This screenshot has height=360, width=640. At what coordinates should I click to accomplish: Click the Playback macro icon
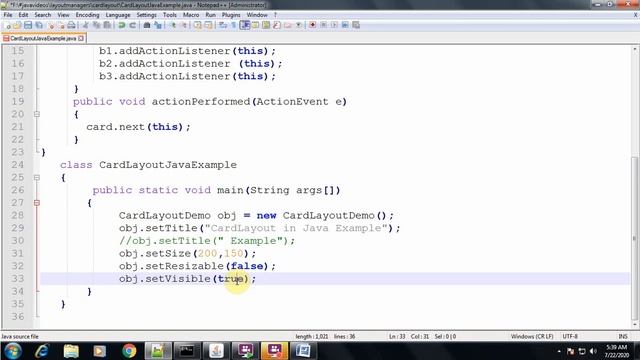334,25
